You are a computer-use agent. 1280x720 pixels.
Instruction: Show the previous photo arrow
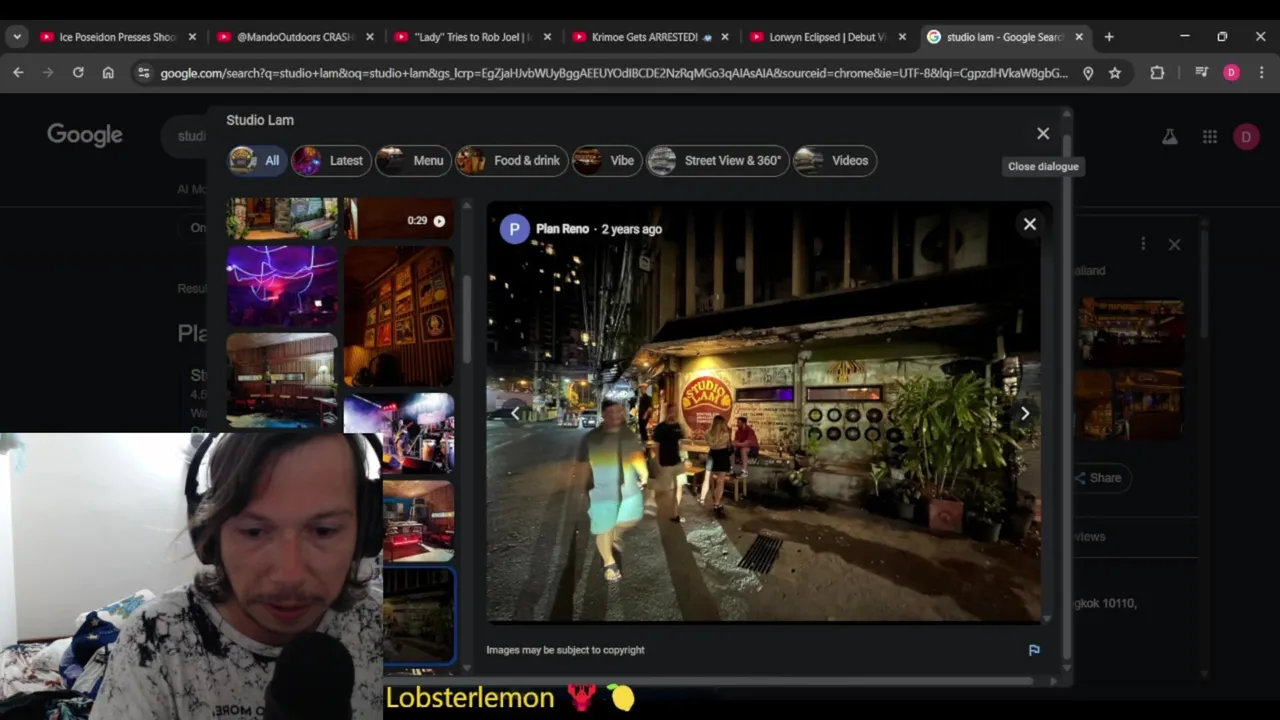[515, 413]
